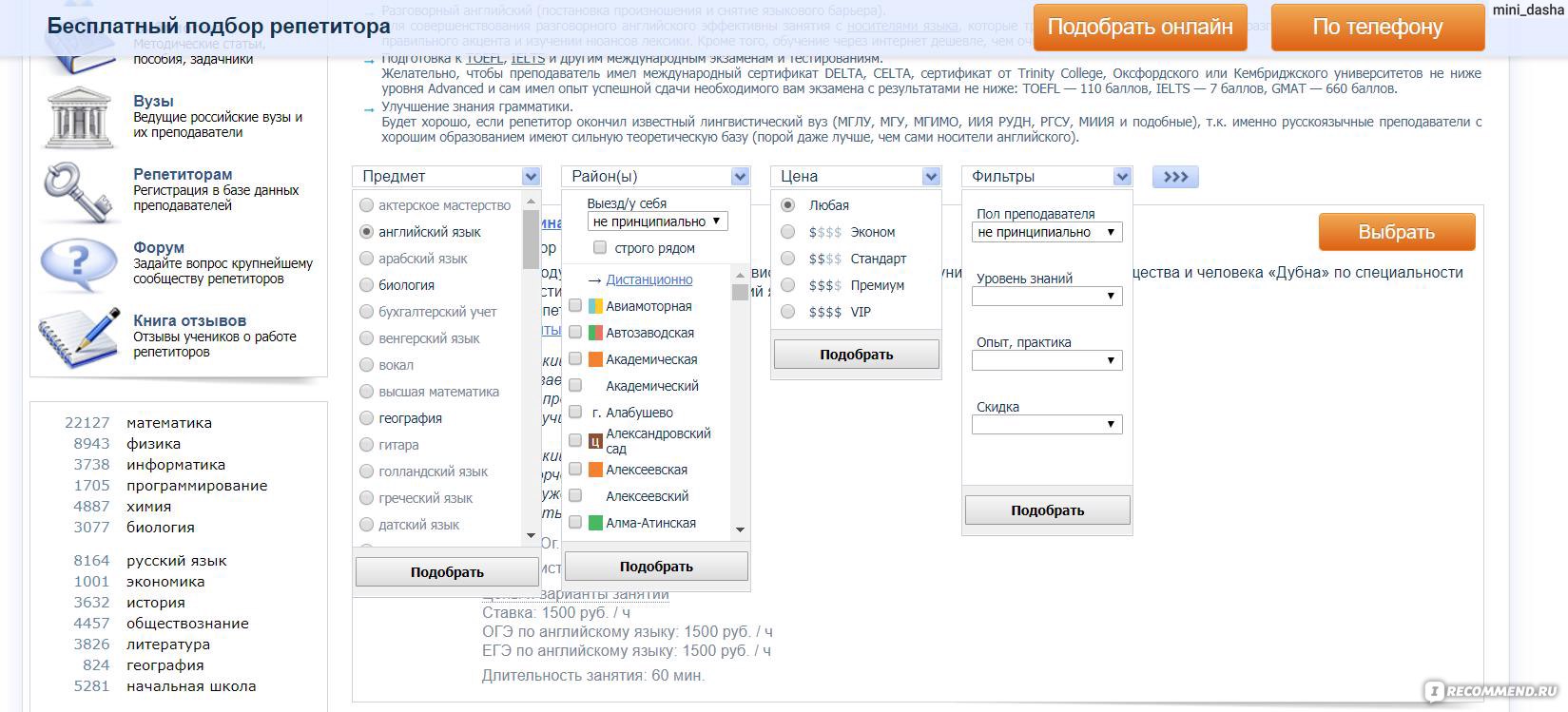Select the актерское мастерство subject
1568x712 pixels.
click(366, 205)
